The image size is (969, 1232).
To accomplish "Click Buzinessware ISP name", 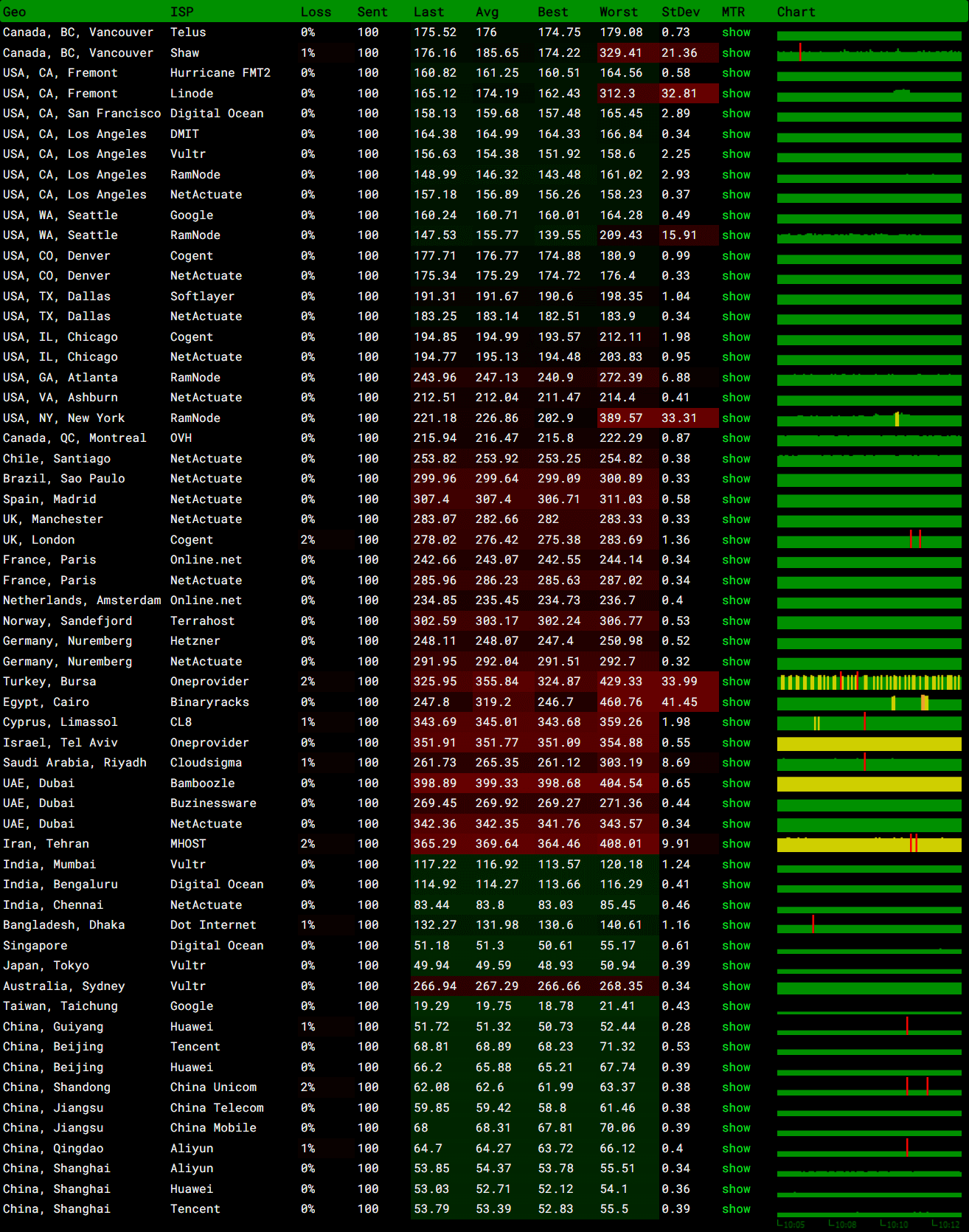I will coord(213,803).
